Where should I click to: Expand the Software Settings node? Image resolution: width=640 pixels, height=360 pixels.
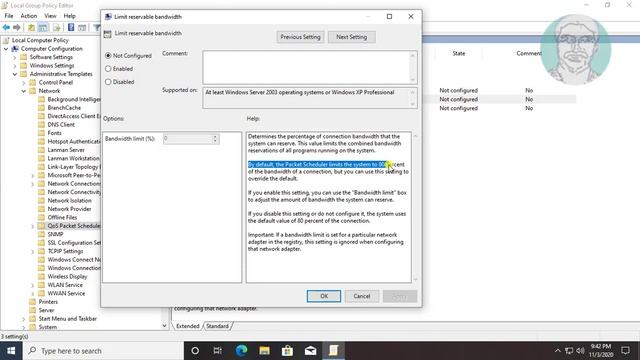coord(15,57)
